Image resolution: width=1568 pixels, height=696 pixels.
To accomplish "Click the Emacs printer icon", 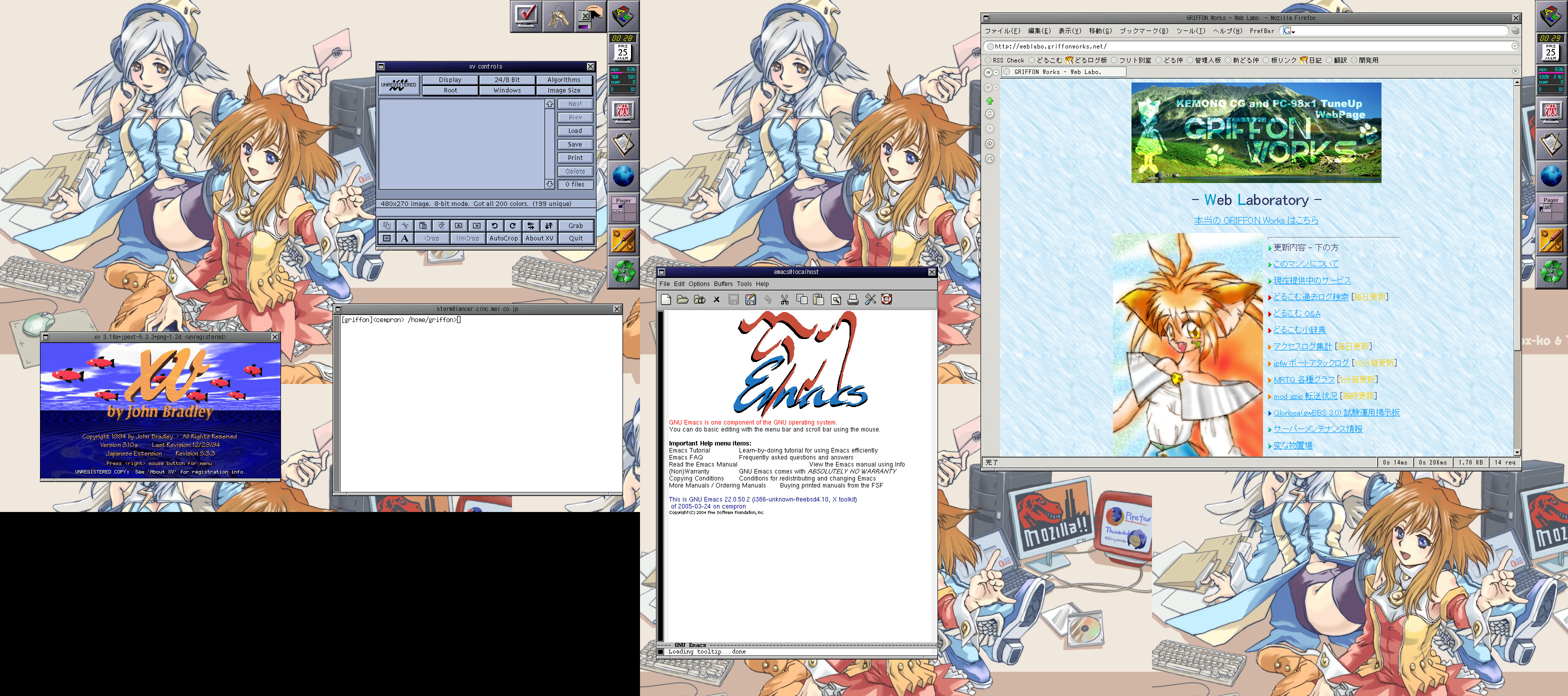I will 853,299.
